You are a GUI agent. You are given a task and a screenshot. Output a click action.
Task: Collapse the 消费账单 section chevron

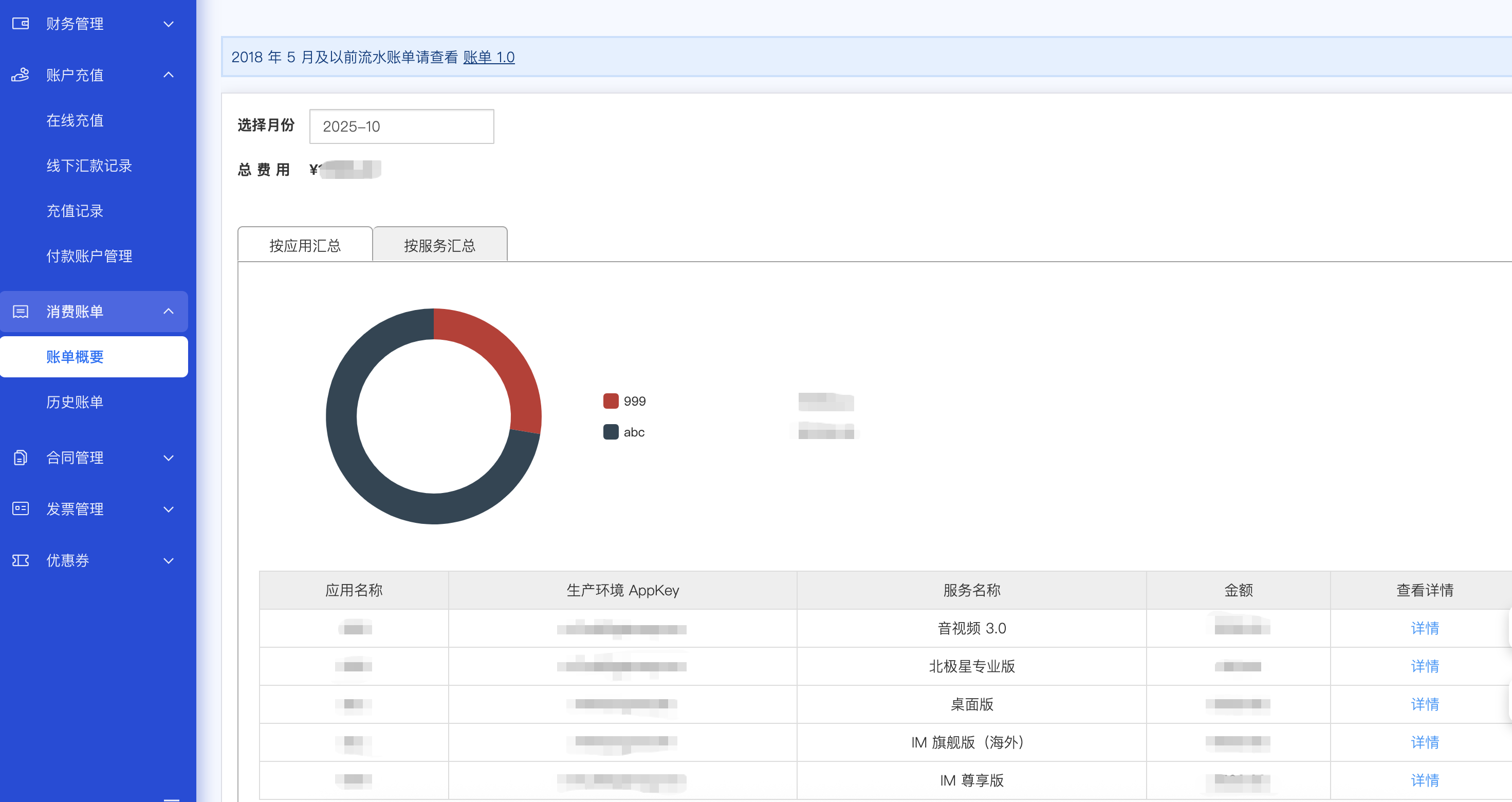tap(169, 311)
